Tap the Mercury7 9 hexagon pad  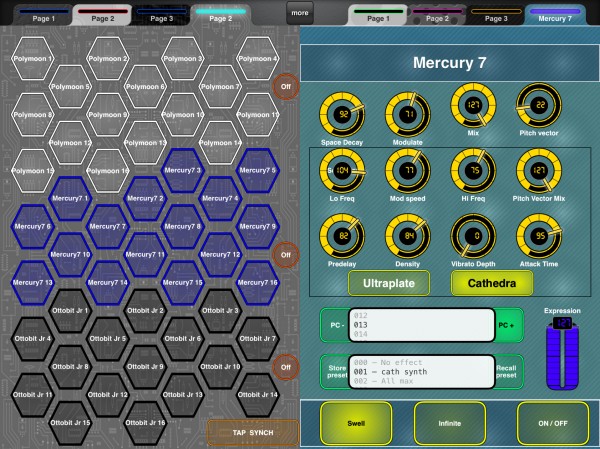pyautogui.click(x=258, y=226)
